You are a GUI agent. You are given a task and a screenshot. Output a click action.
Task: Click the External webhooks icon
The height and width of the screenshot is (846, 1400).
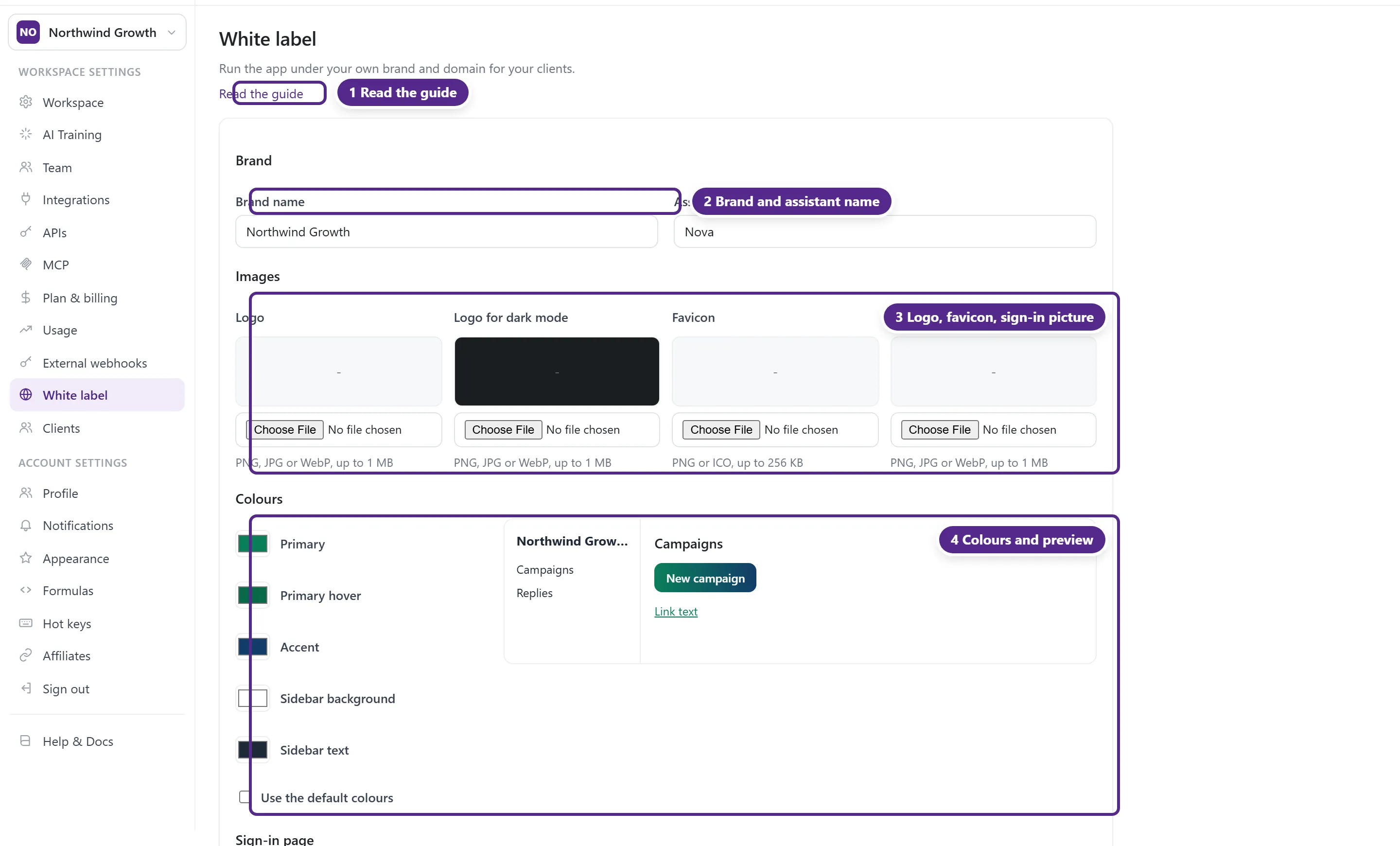point(26,363)
